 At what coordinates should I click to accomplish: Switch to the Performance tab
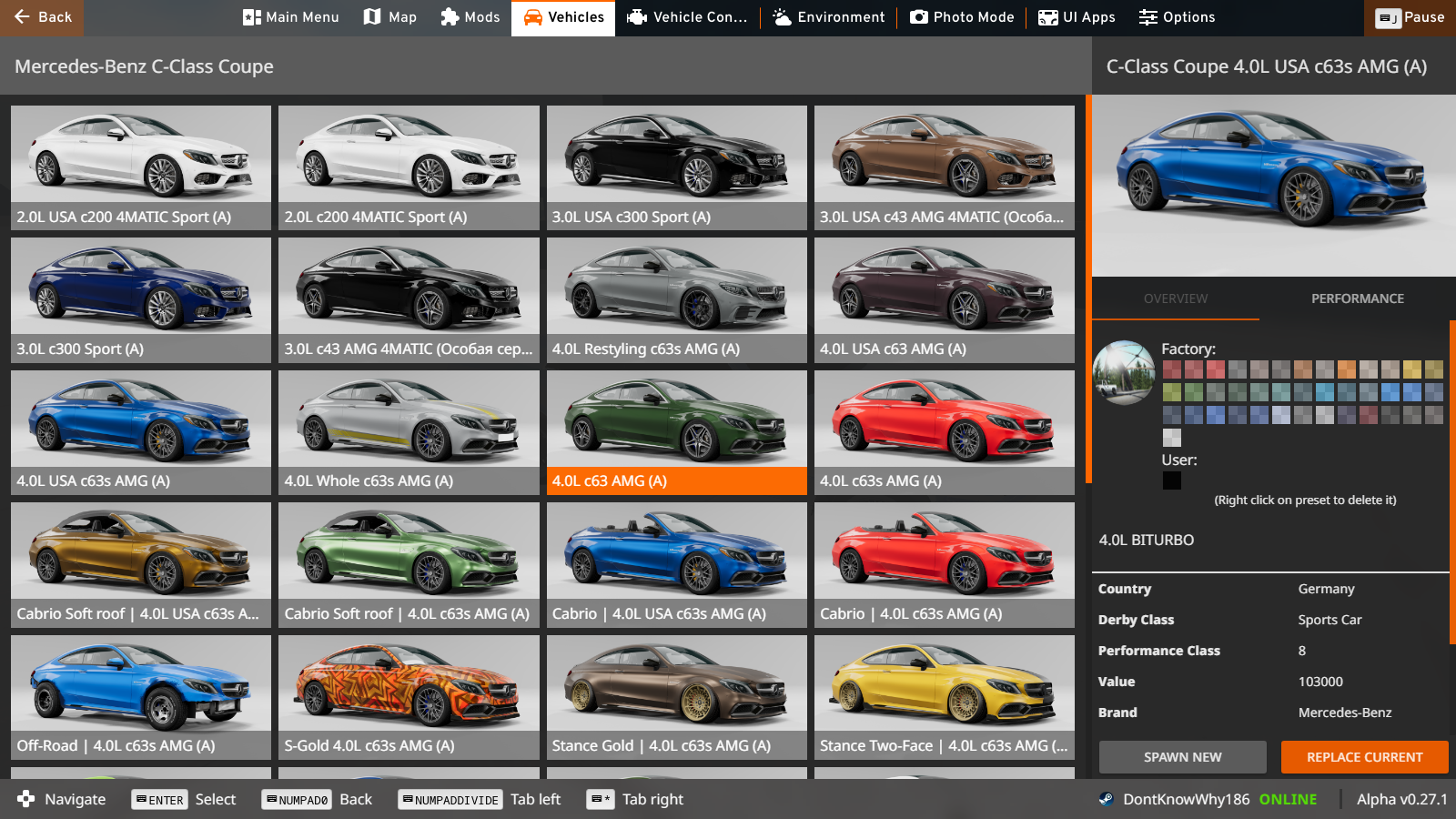1357,298
